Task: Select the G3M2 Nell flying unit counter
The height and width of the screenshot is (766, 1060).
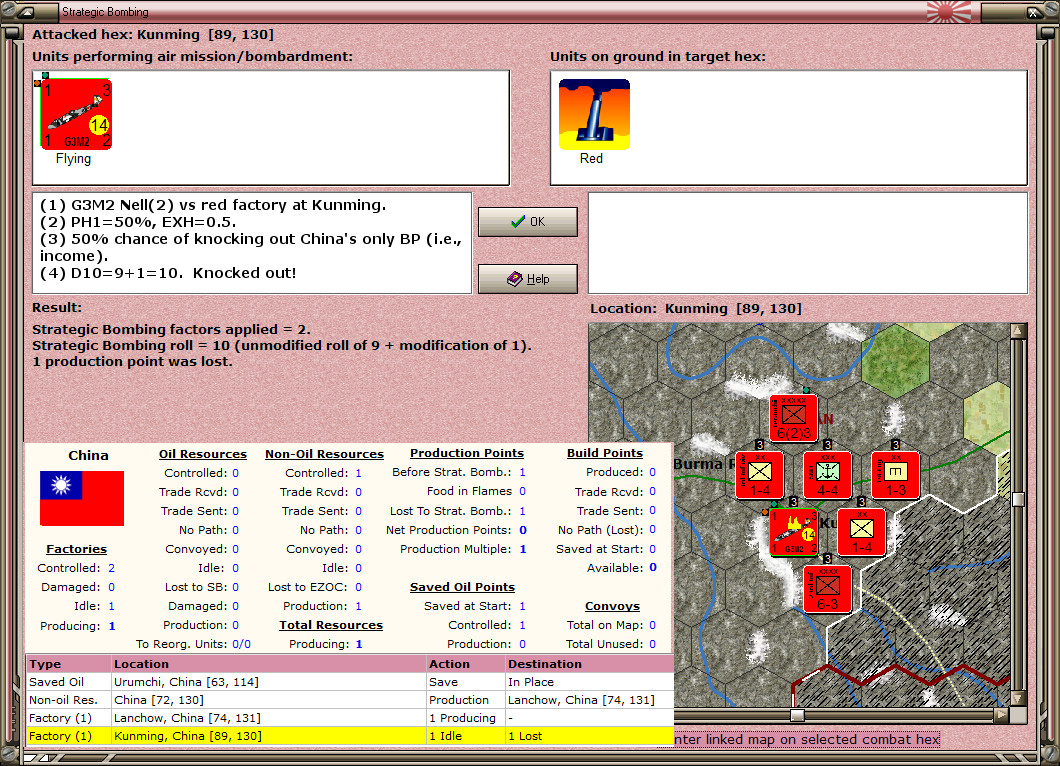Action: point(76,114)
